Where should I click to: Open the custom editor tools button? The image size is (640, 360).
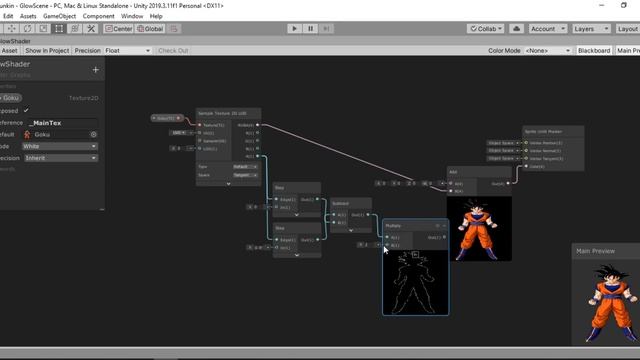click(91, 29)
